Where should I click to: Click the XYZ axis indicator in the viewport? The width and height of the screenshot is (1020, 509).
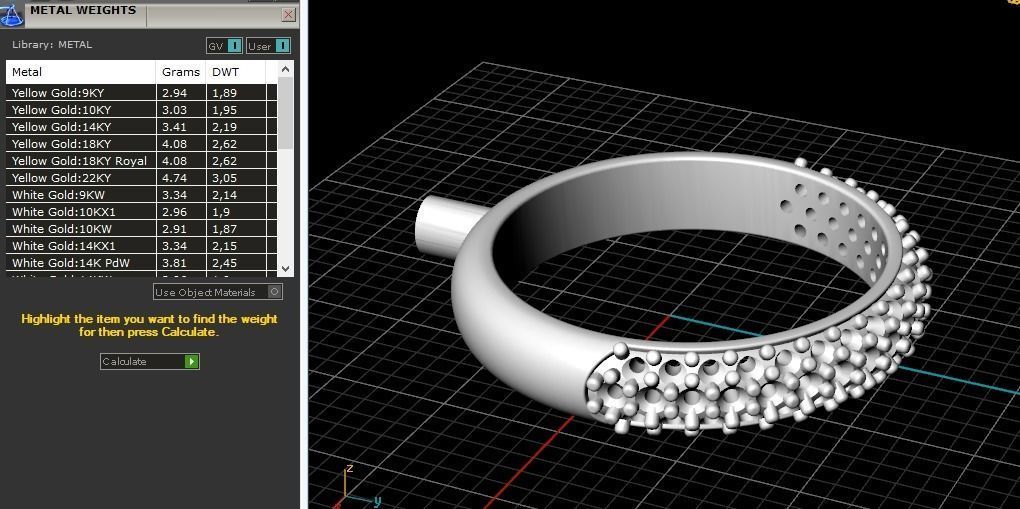[359, 486]
